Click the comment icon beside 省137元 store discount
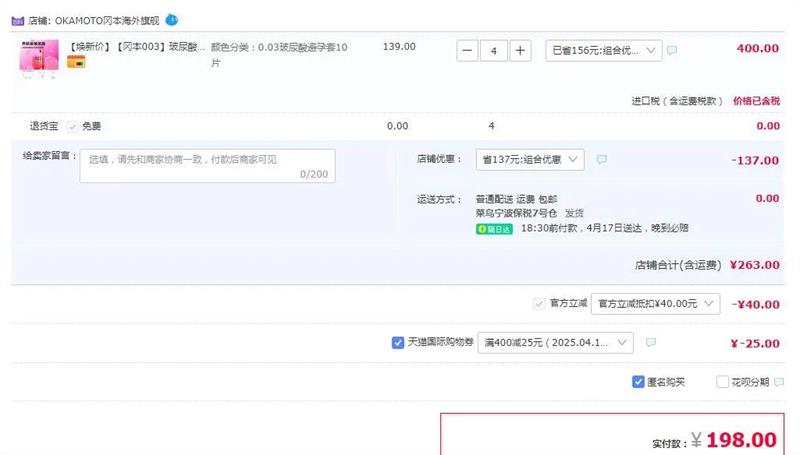800x455 pixels. (x=601, y=159)
